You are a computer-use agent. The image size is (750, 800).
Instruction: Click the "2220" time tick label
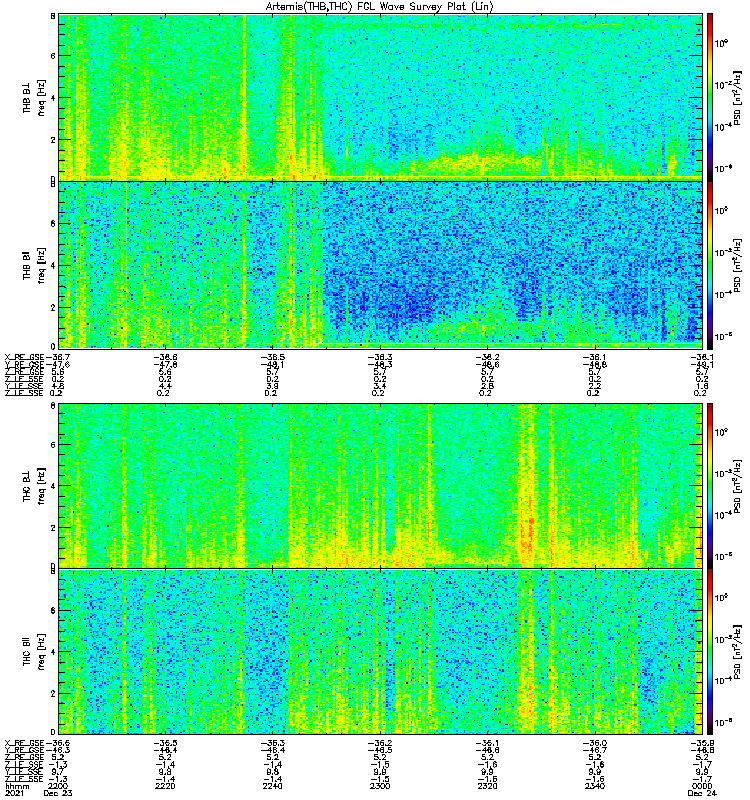(165, 786)
